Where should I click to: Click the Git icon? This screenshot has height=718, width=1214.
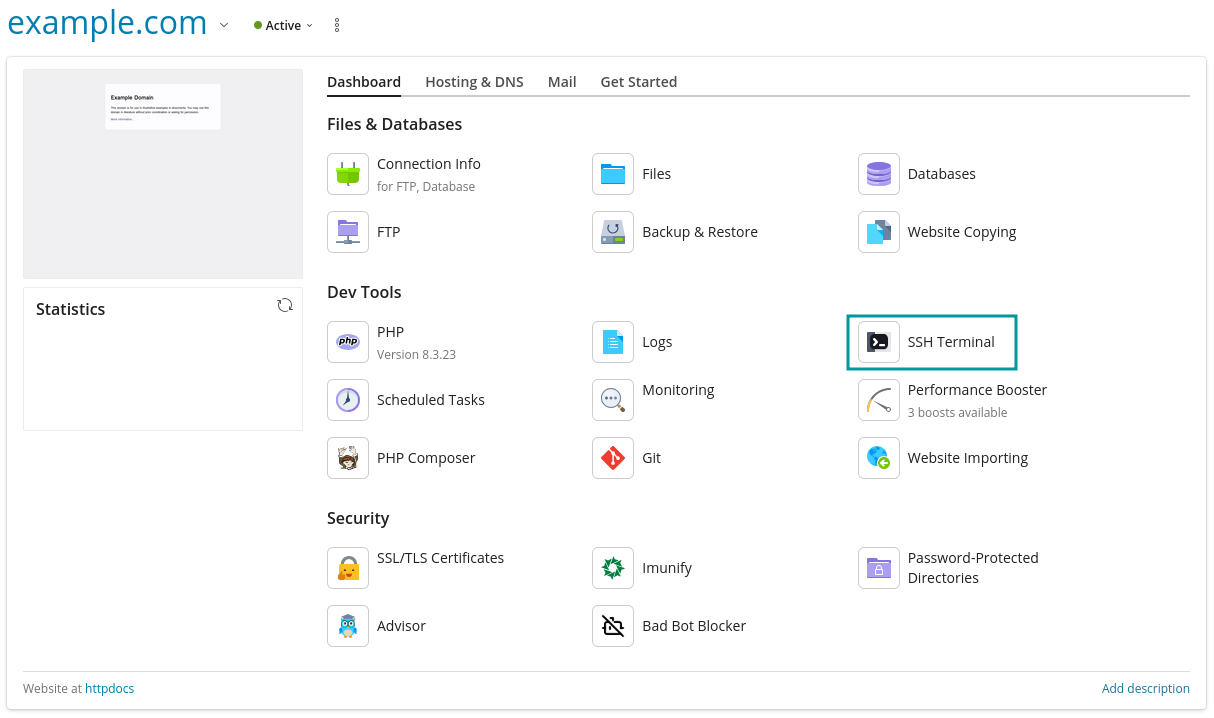(x=613, y=458)
